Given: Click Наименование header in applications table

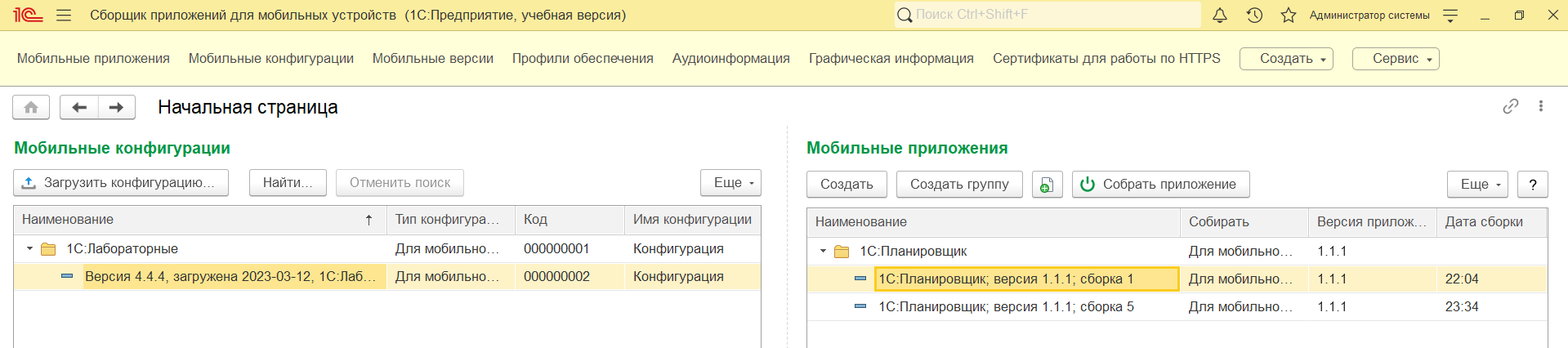Looking at the screenshot, I should [994, 222].
